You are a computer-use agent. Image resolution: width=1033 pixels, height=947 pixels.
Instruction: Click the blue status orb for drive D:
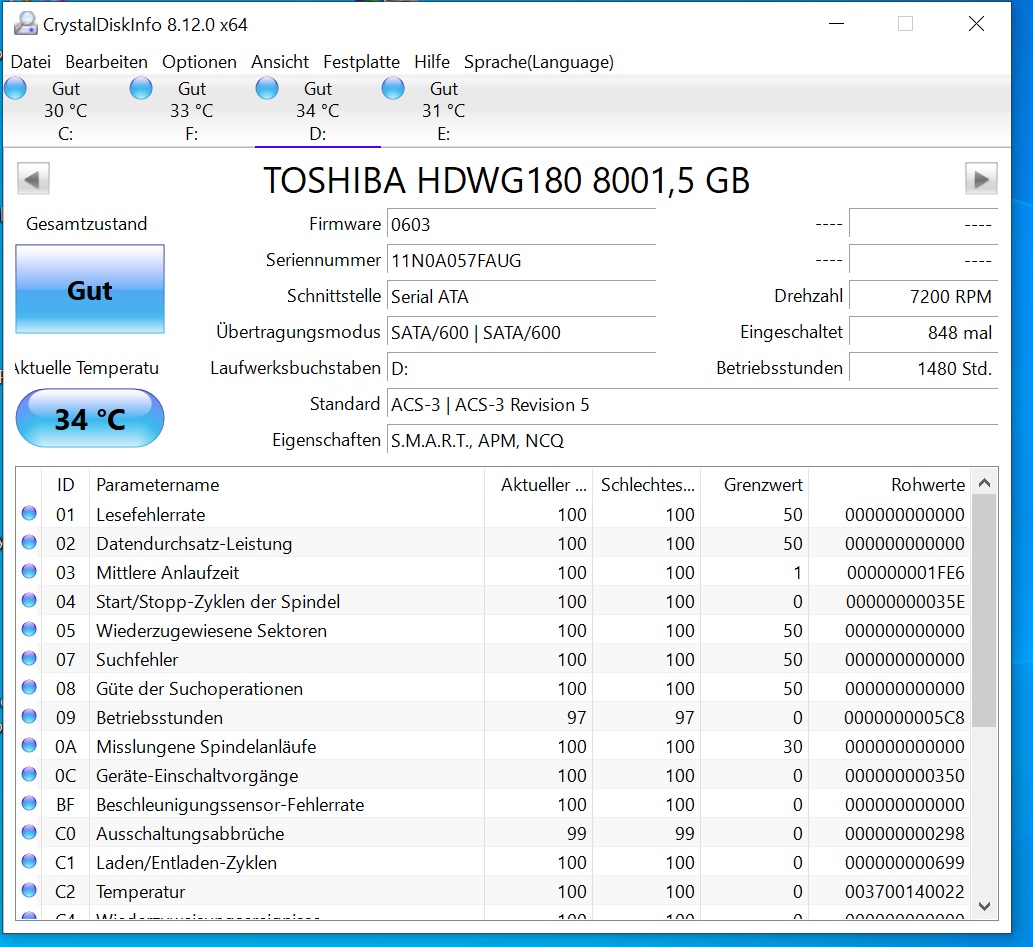(267, 88)
